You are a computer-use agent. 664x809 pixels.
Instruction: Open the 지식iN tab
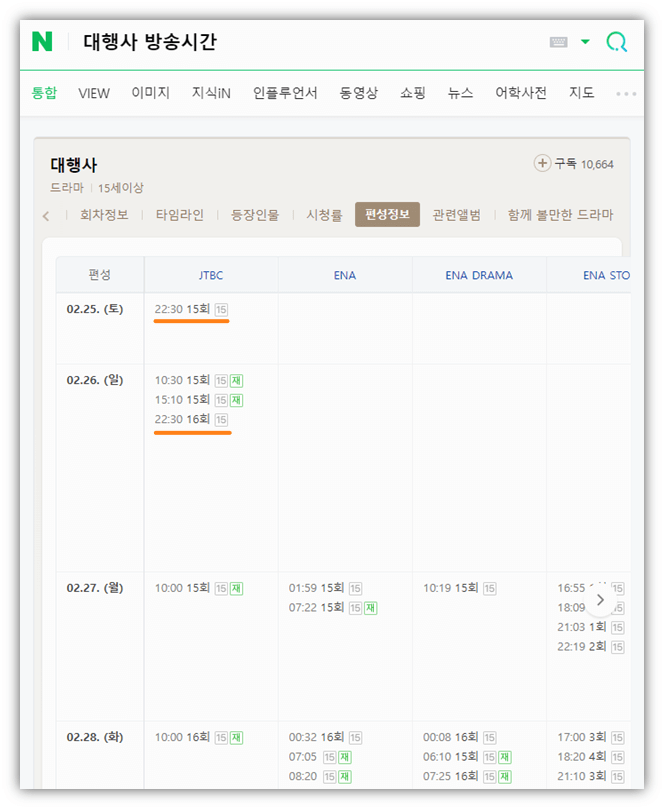pyautogui.click(x=211, y=93)
